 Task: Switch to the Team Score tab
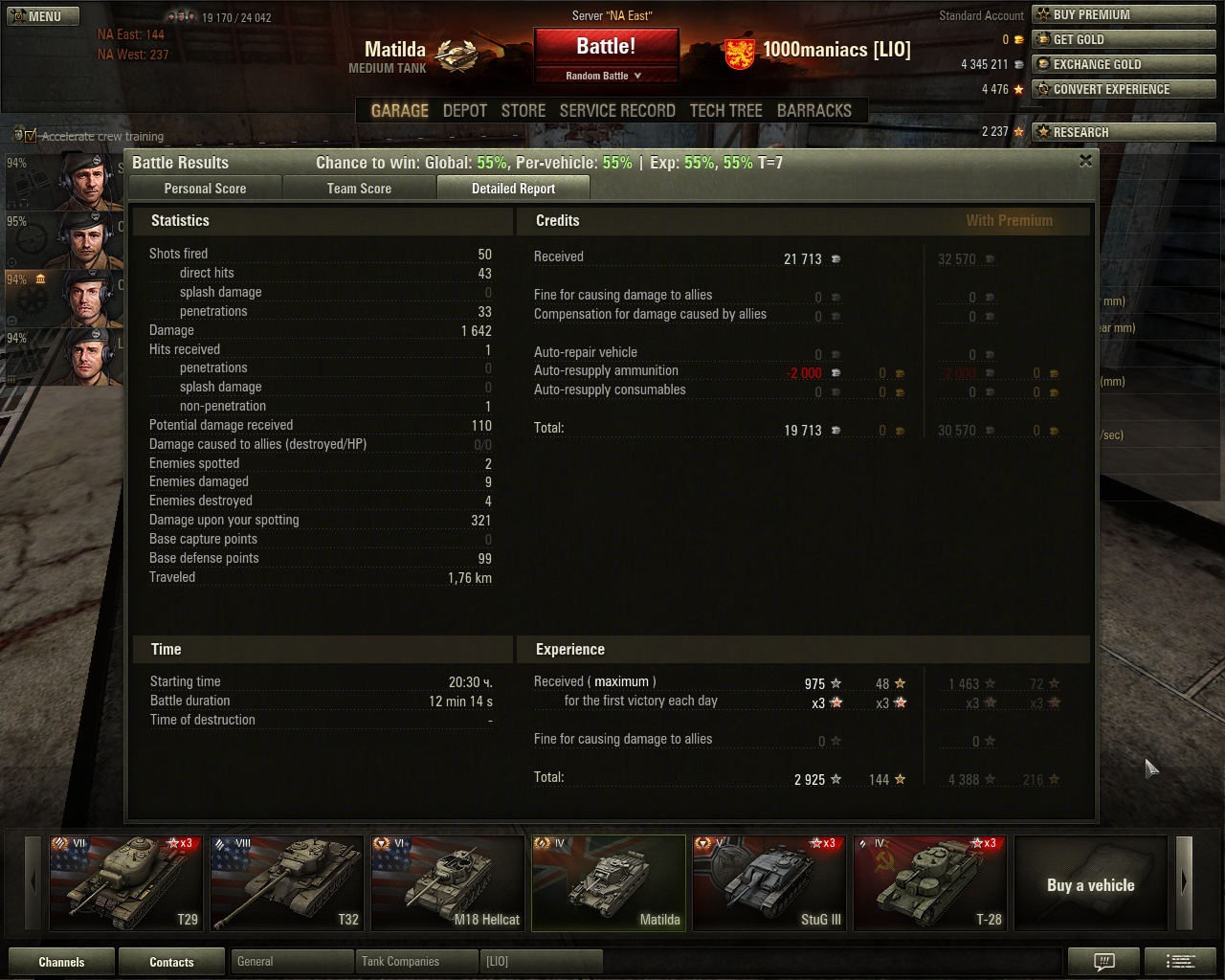(x=359, y=189)
